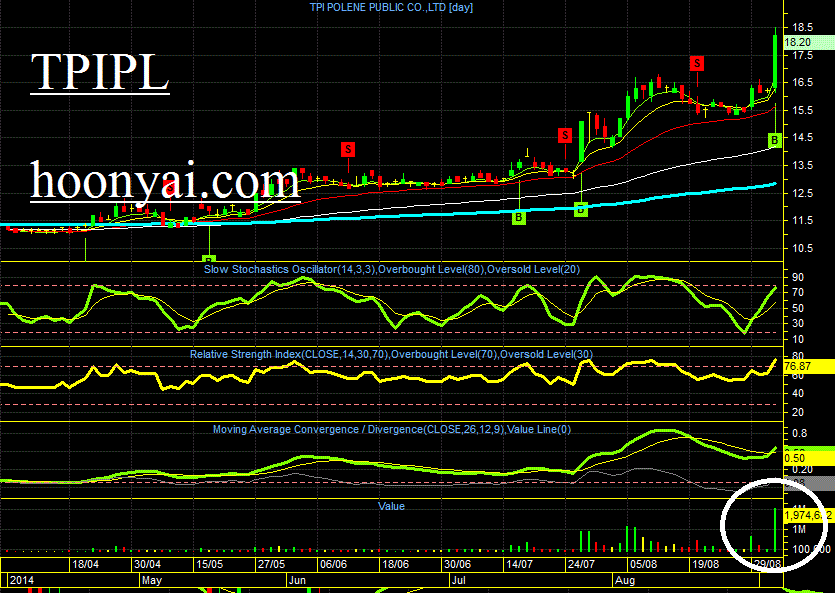Click the 06/06 date label
This screenshot has height=593, width=835.
click(x=333, y=564)
